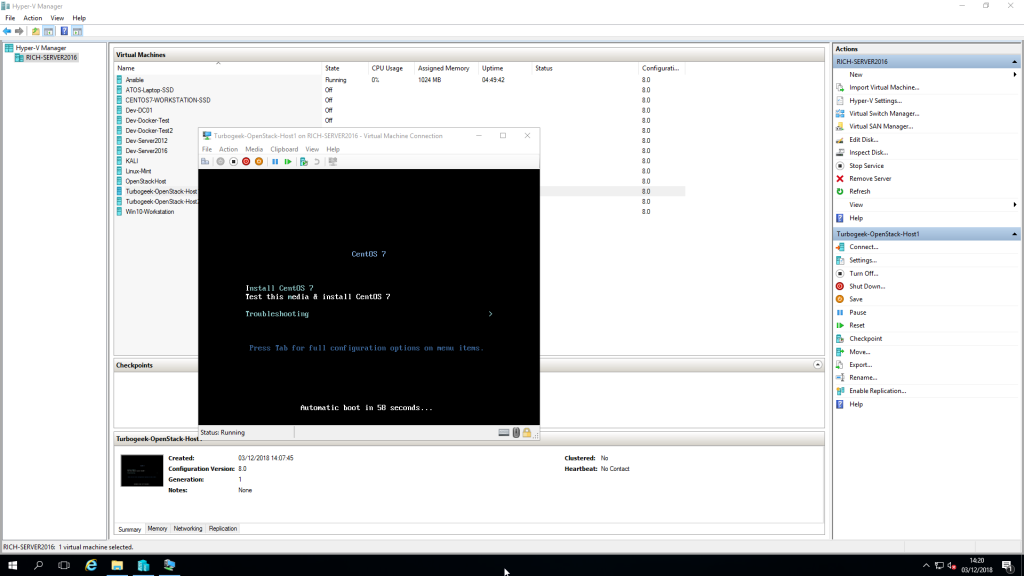Sort virtual machines by Name column
This screenshot has height=576, width=1024.
click(x=126, y=69)
